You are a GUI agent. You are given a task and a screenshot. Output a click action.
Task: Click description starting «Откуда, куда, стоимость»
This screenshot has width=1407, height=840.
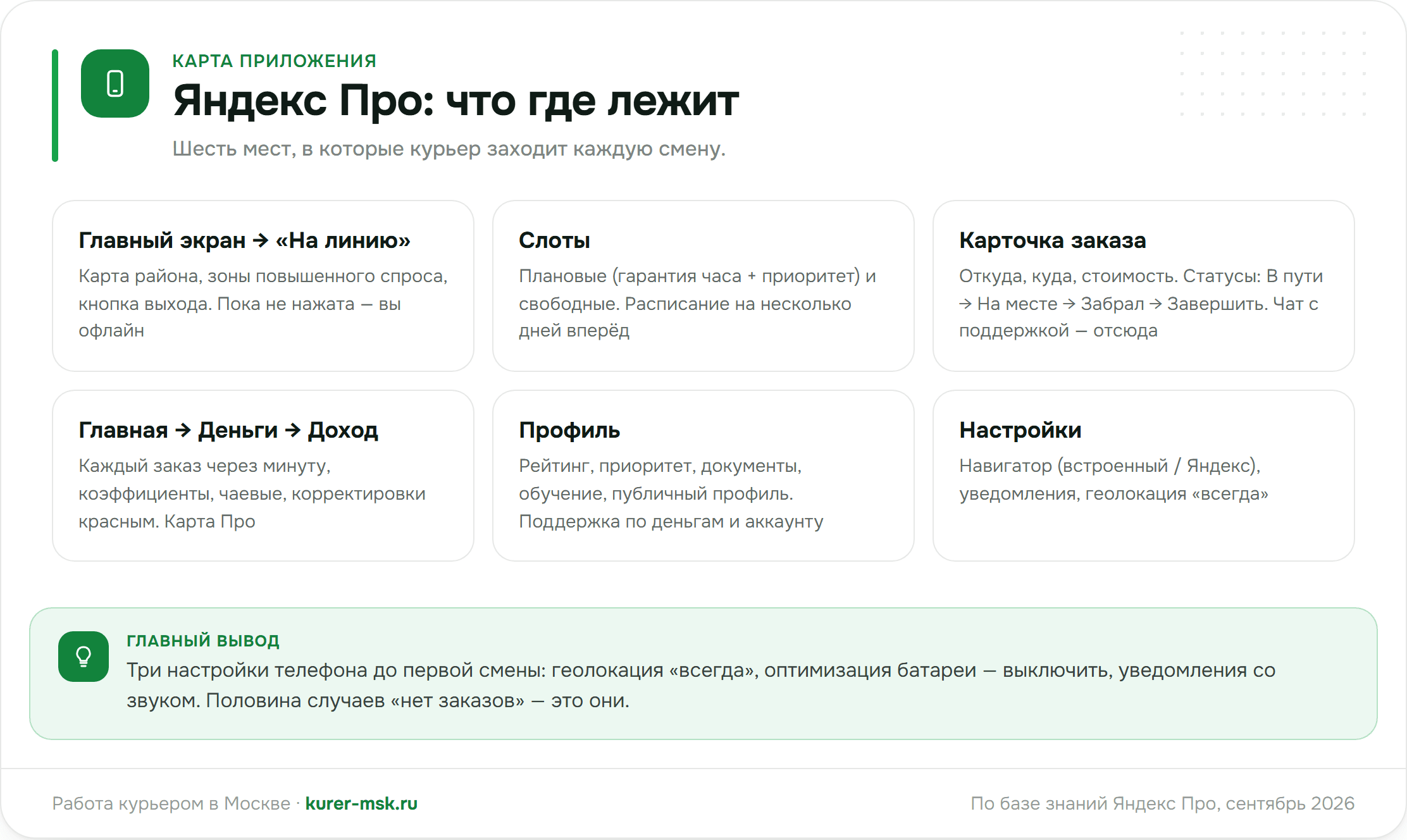[x=1141, y=303]
